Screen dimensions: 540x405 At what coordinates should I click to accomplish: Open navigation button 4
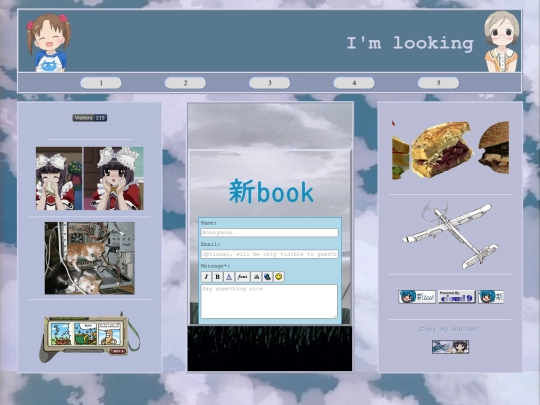354,83
